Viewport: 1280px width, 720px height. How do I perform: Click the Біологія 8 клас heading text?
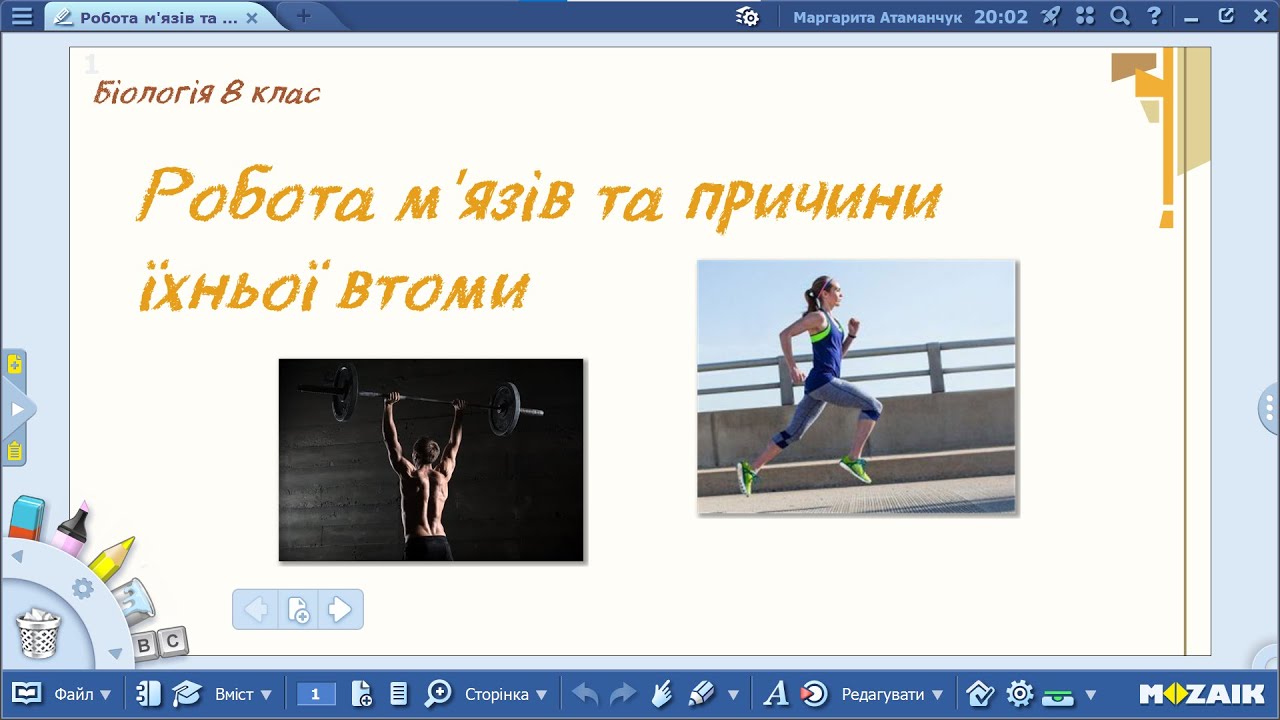tap(206, 94)
